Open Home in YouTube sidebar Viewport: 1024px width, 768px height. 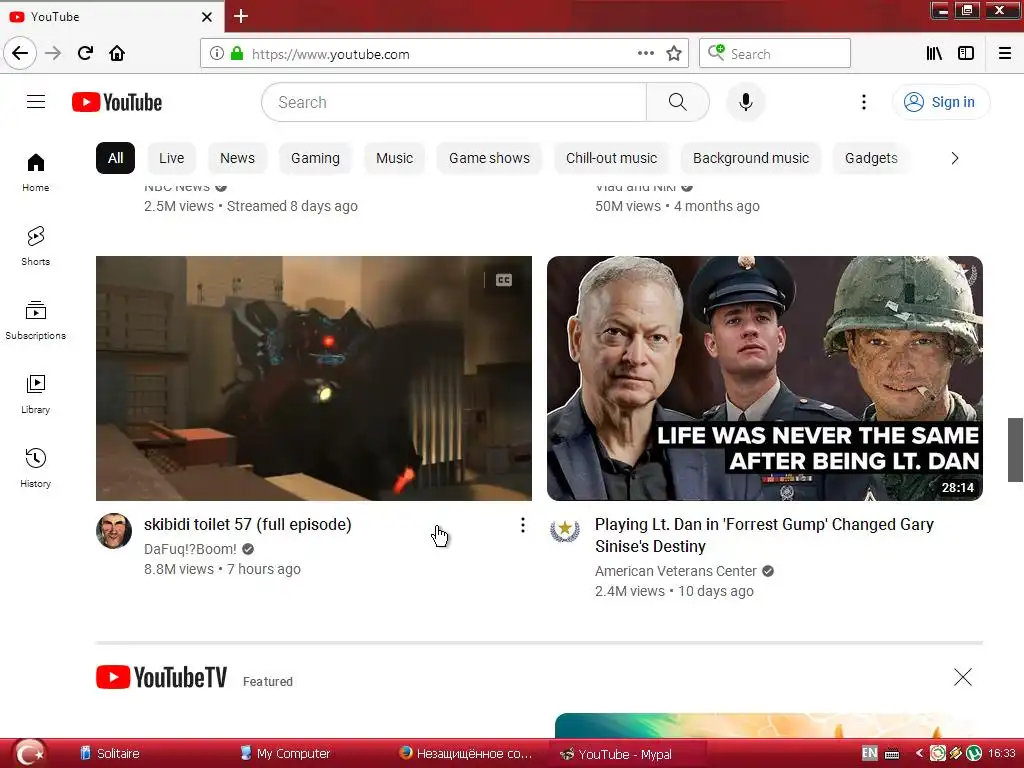(x=35, y=172)
